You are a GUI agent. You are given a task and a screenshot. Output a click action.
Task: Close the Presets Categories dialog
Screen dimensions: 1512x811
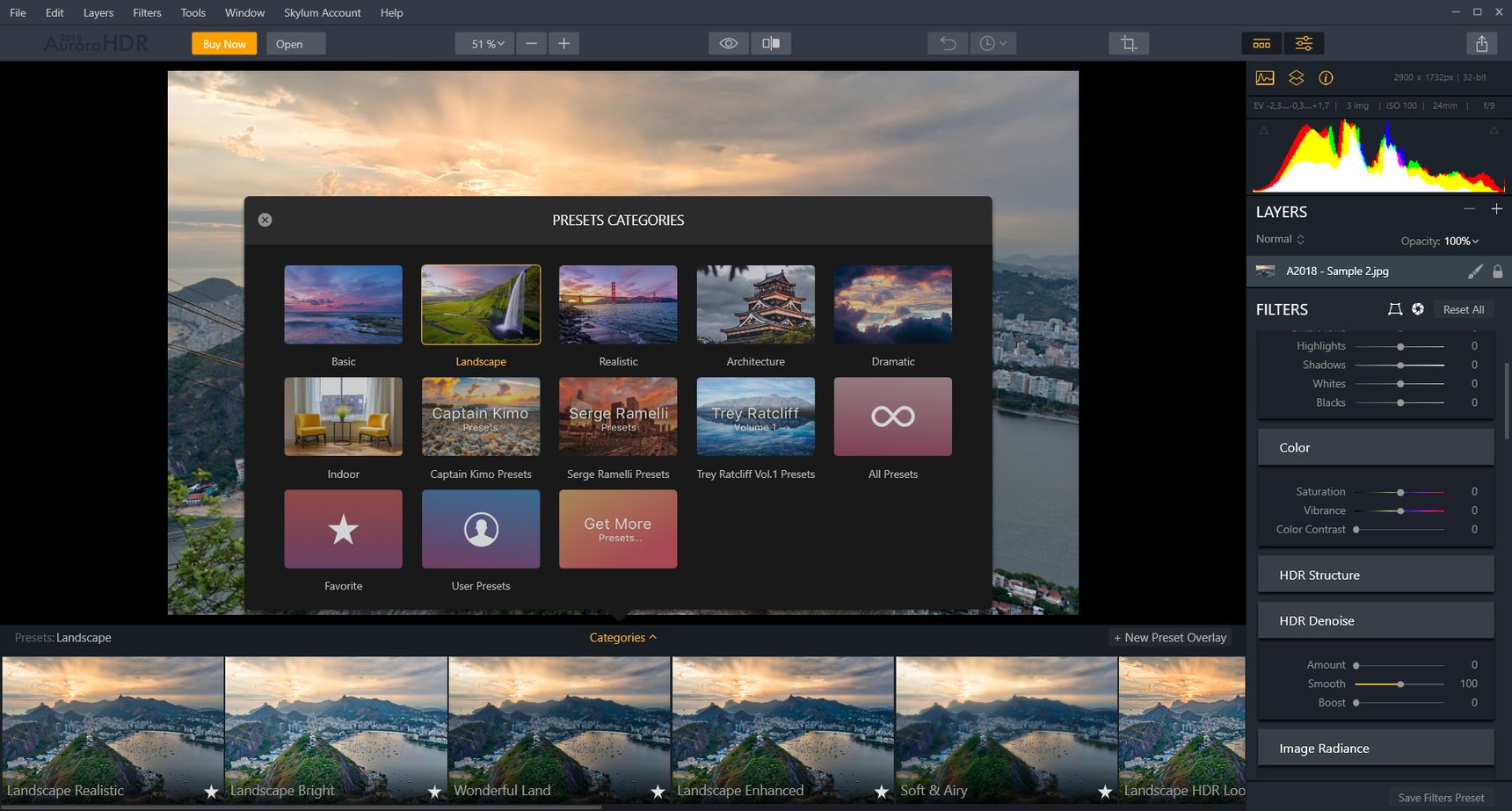[x=265, y=220]
